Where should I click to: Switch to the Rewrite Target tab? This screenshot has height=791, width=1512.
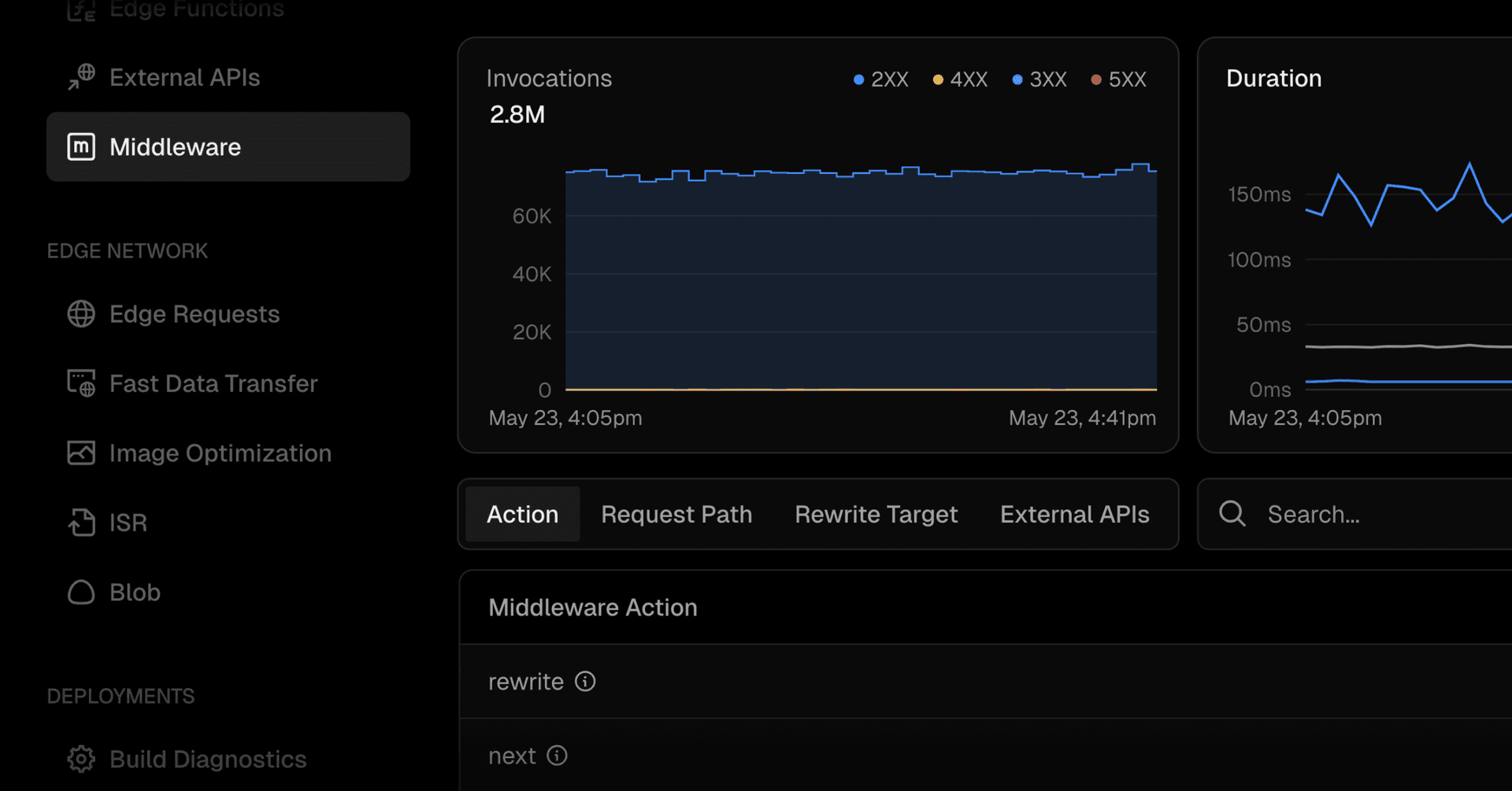[876, 515]
